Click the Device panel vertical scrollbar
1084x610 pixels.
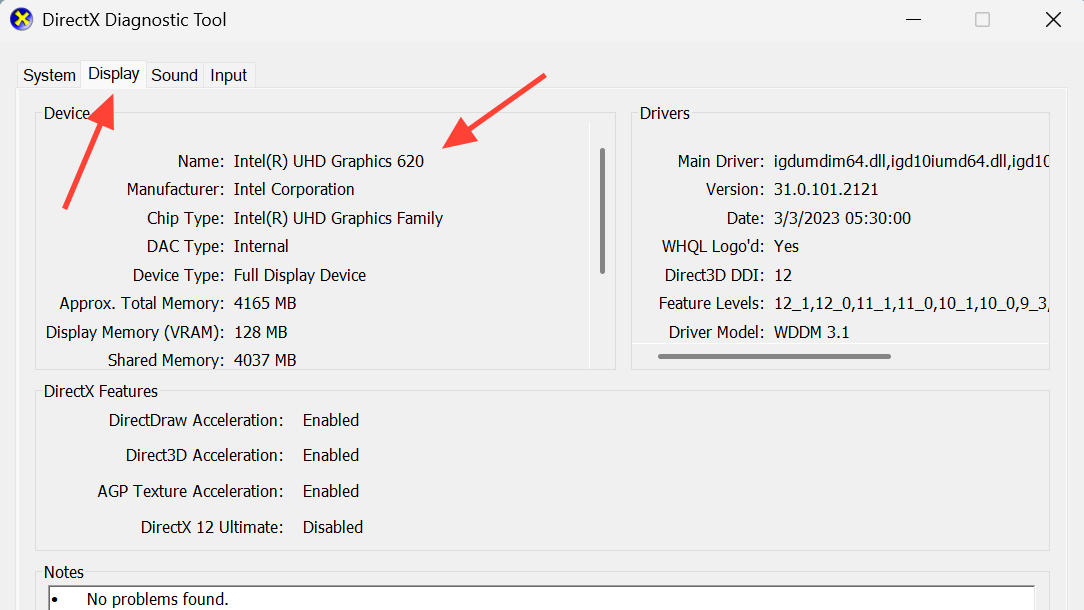point(602,211)
